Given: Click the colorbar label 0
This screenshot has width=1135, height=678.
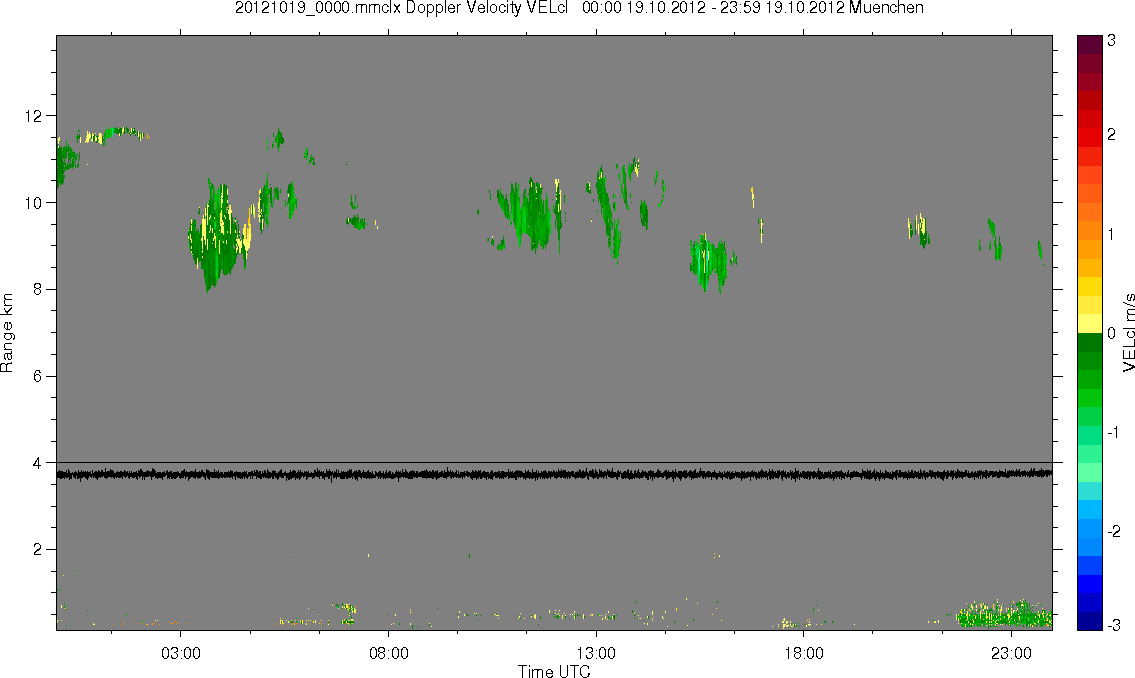Looking at the screenshot, I should pyautogui.click(x=1112, y=334).
